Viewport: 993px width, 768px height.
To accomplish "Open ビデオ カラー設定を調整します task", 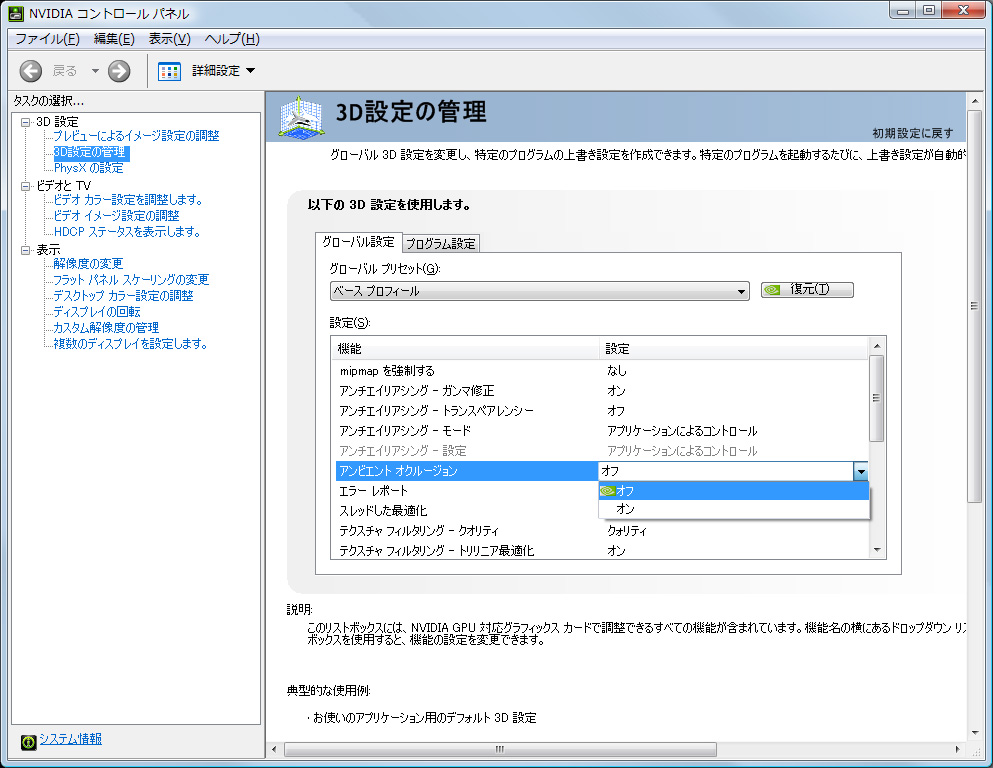I will coord(128,199).
